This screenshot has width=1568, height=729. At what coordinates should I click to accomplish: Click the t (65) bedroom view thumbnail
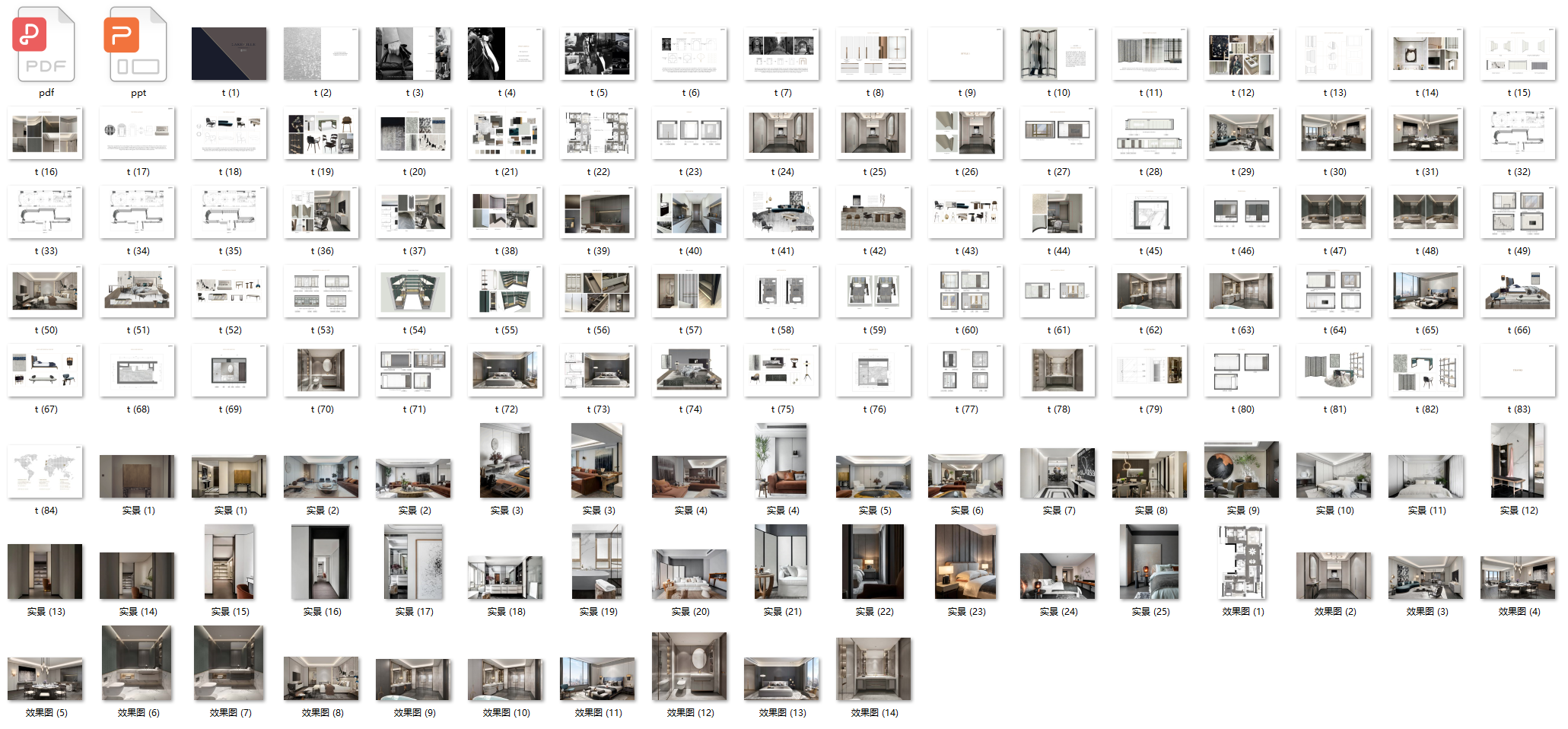click(1426, 291)
